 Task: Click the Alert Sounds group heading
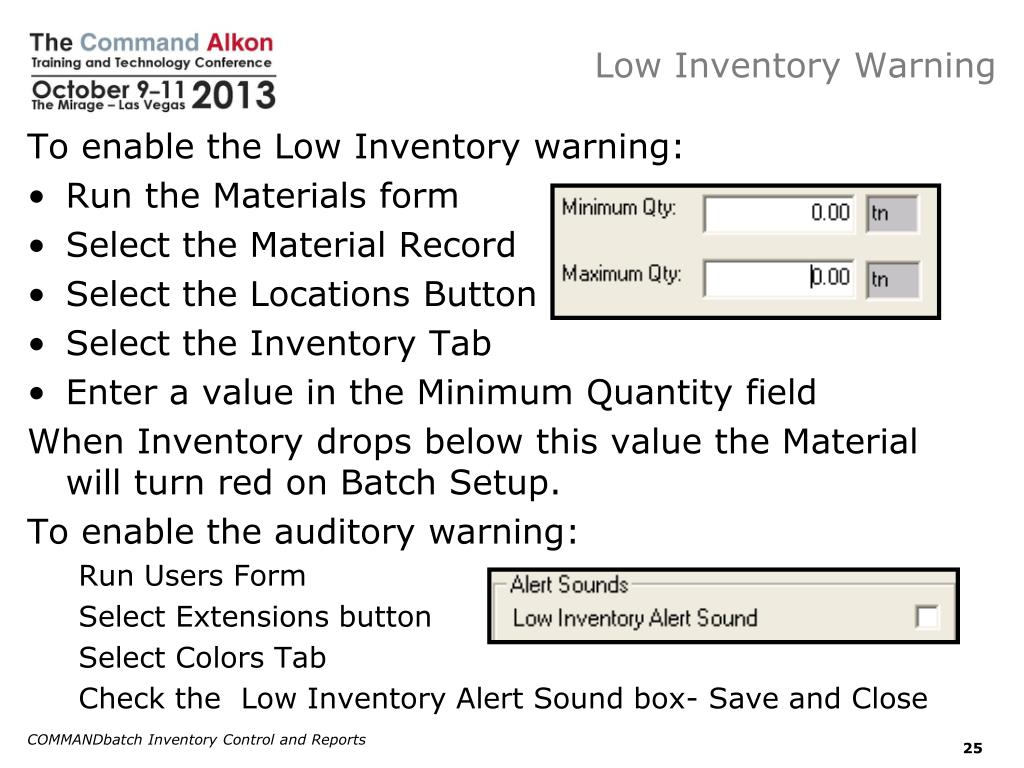[x=569, y=584]
